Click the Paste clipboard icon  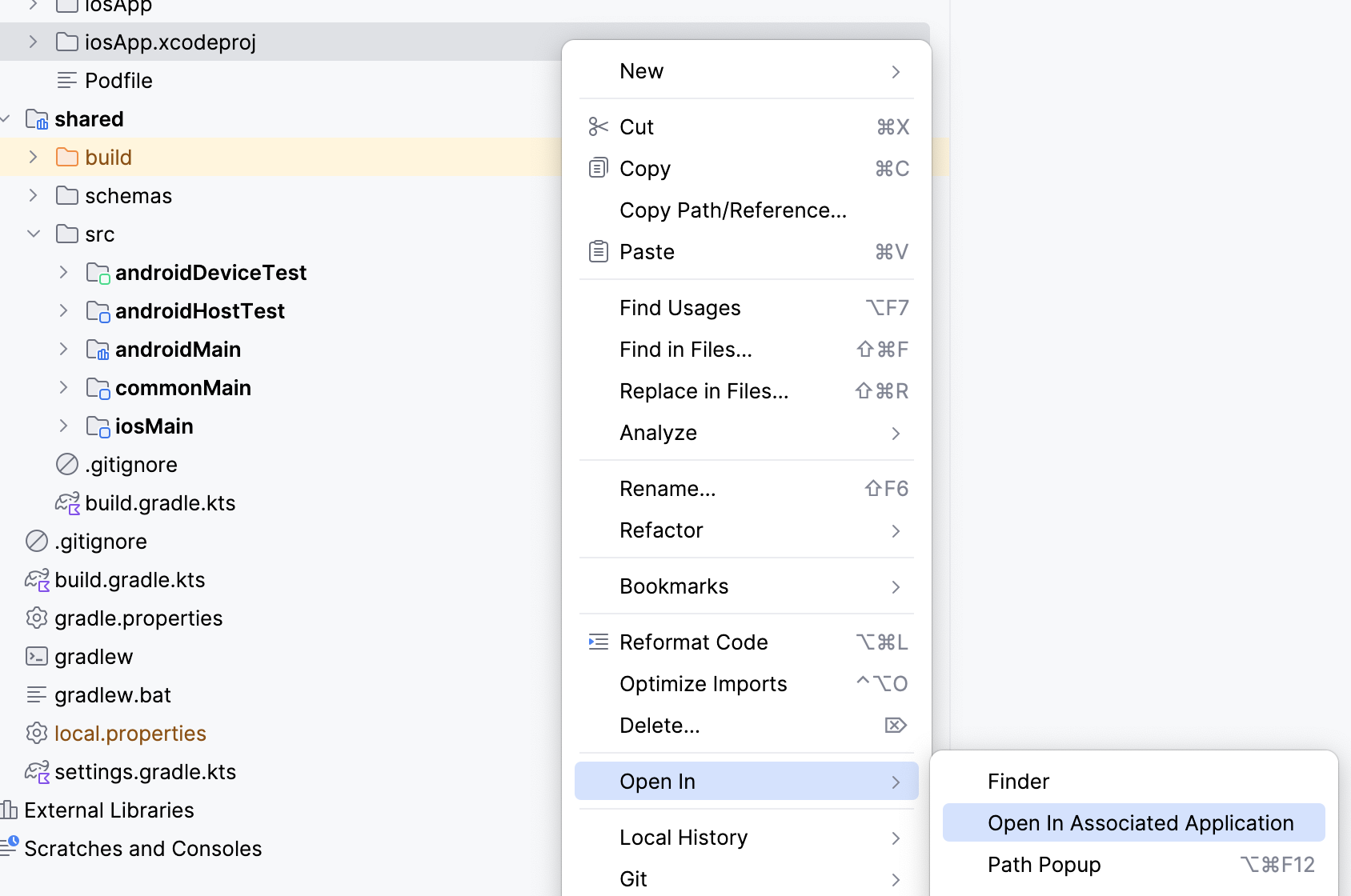pyautogui.click(x=598, y=251)
